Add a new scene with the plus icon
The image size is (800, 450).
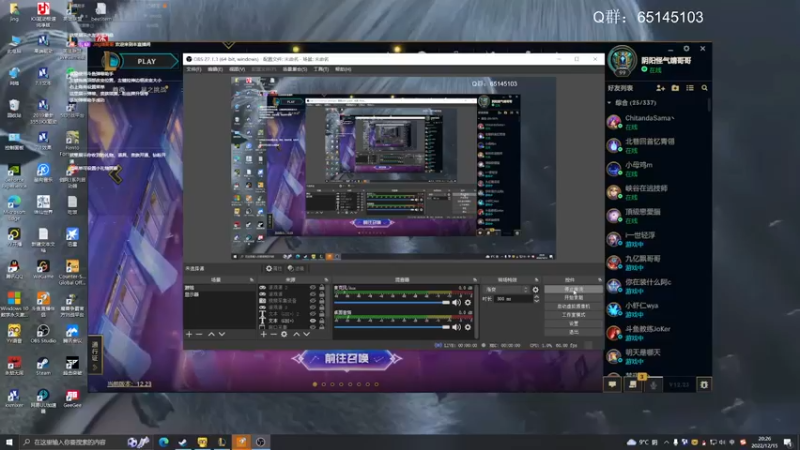[x=189, y=334]
